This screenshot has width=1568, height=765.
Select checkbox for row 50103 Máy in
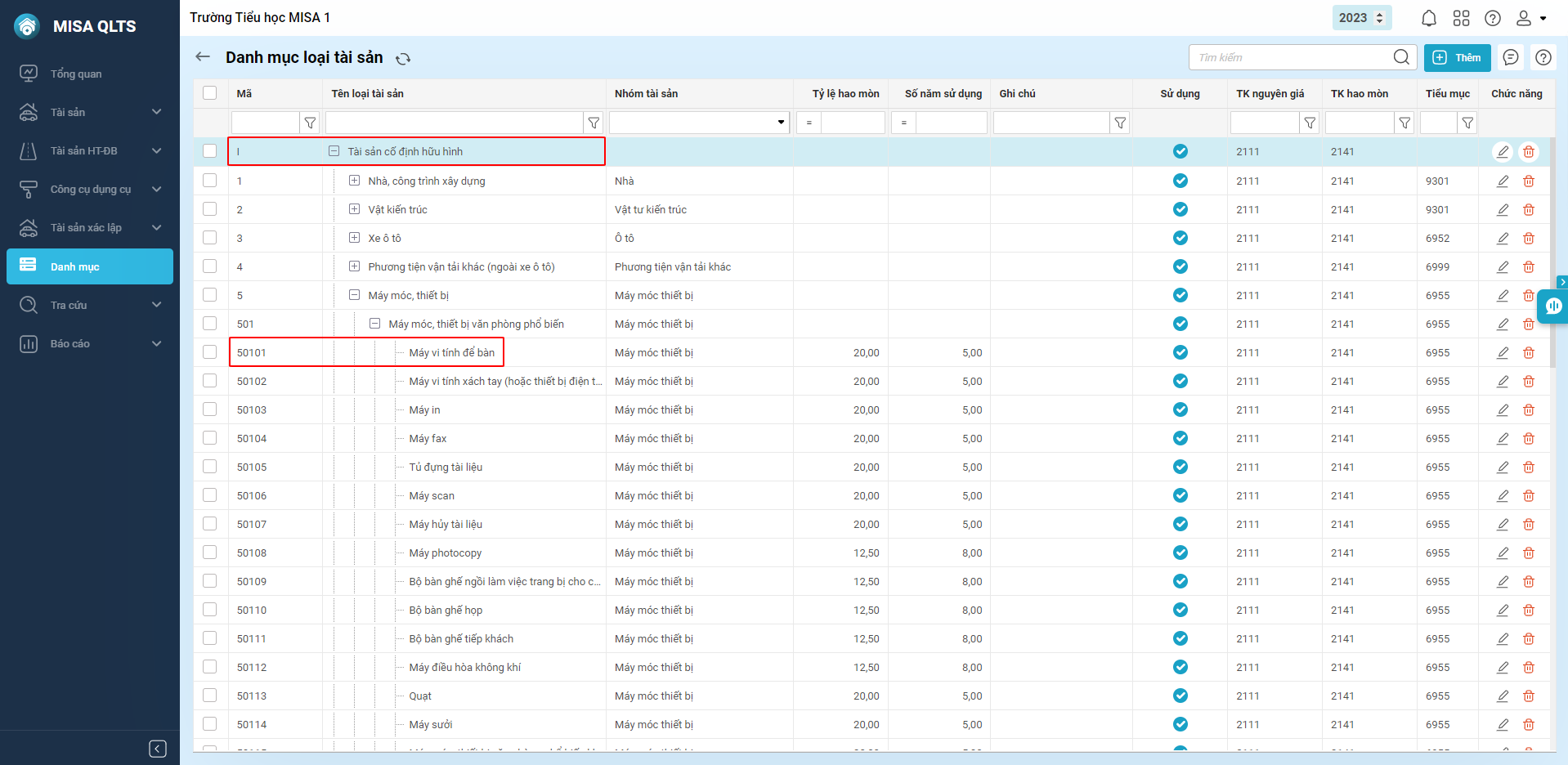tap(210, 409)
